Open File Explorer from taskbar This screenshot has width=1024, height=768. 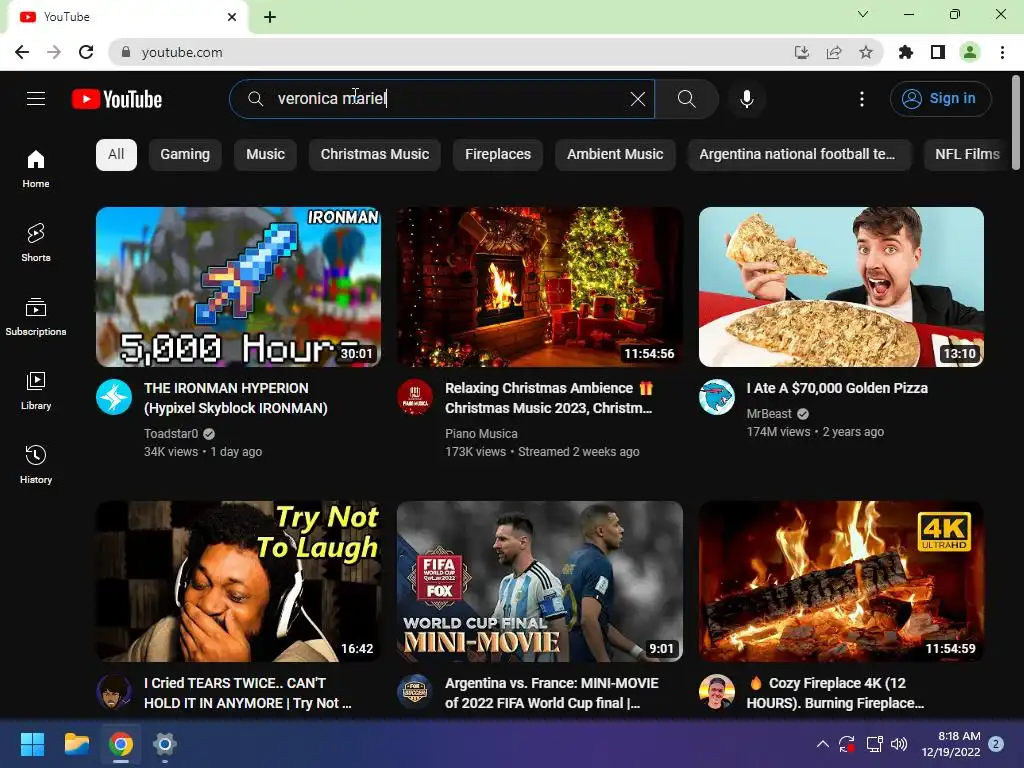77,744
